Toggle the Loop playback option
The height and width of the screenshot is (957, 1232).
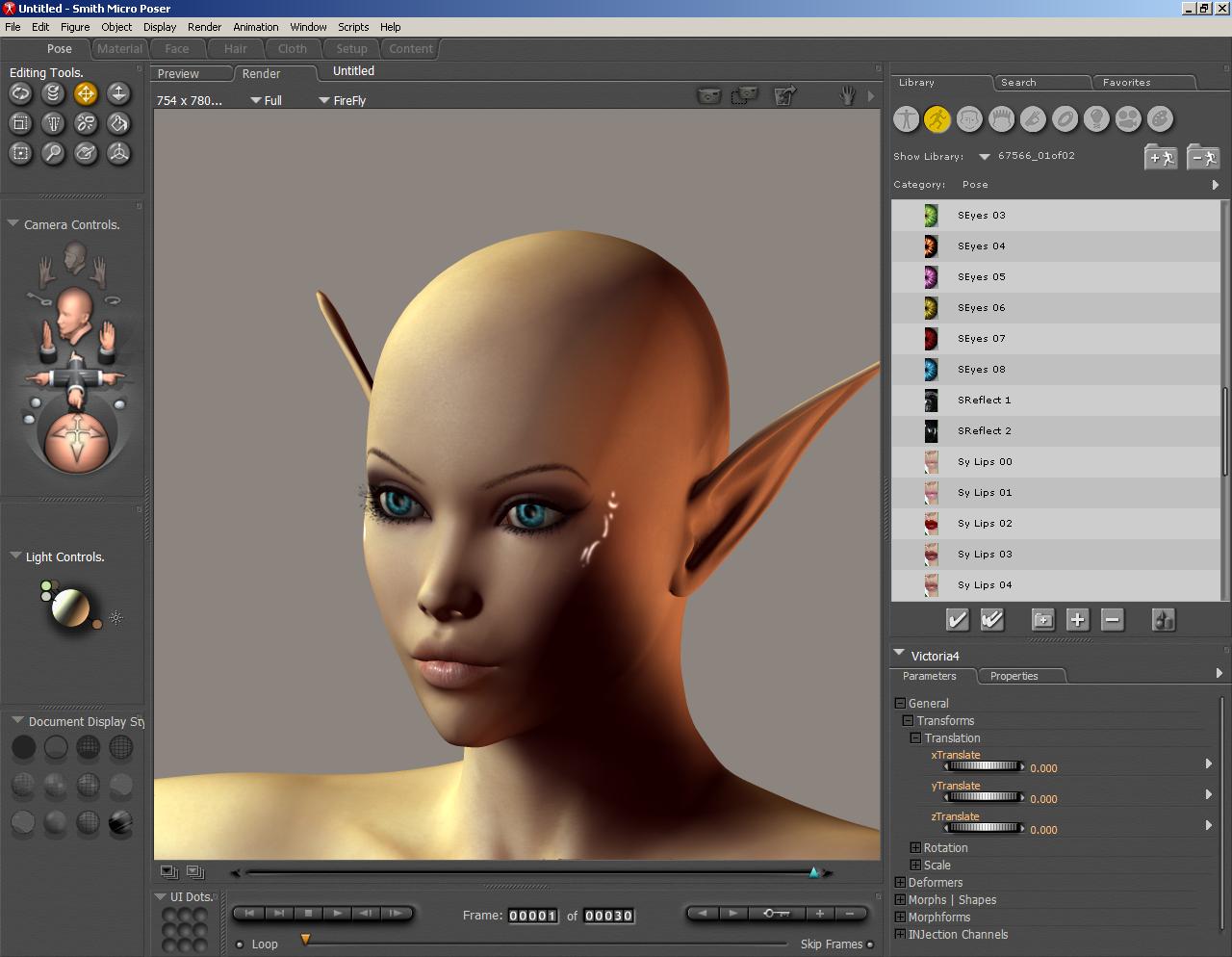(241, 944)
